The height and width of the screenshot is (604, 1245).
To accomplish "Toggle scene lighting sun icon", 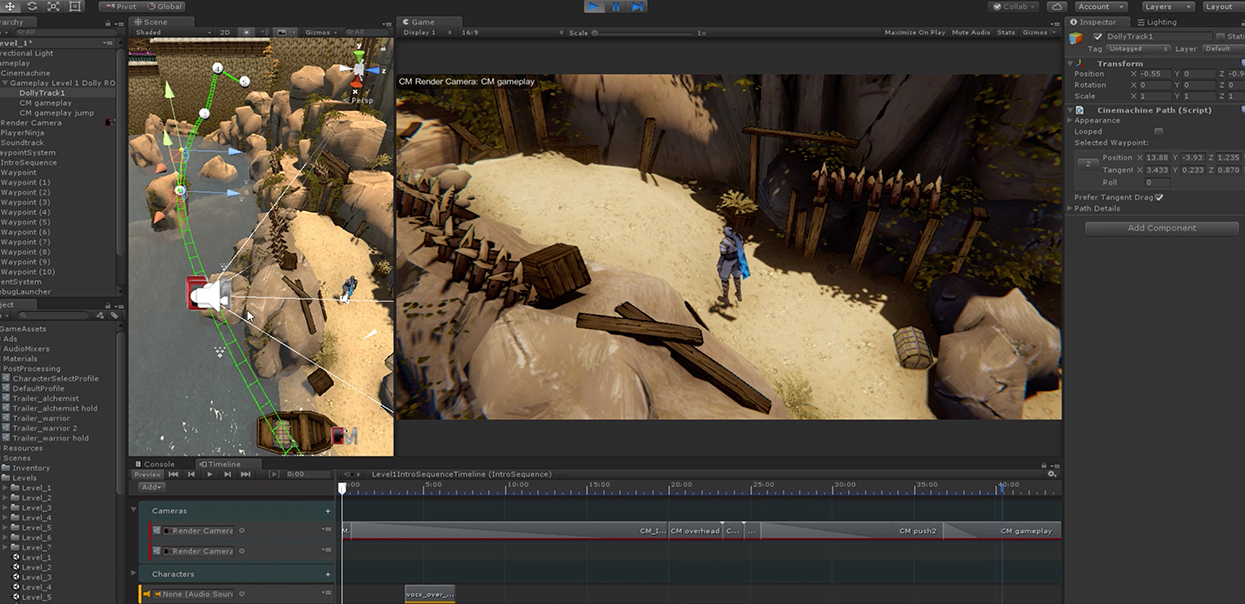I will pyautogui.click(x=248, y=32).
